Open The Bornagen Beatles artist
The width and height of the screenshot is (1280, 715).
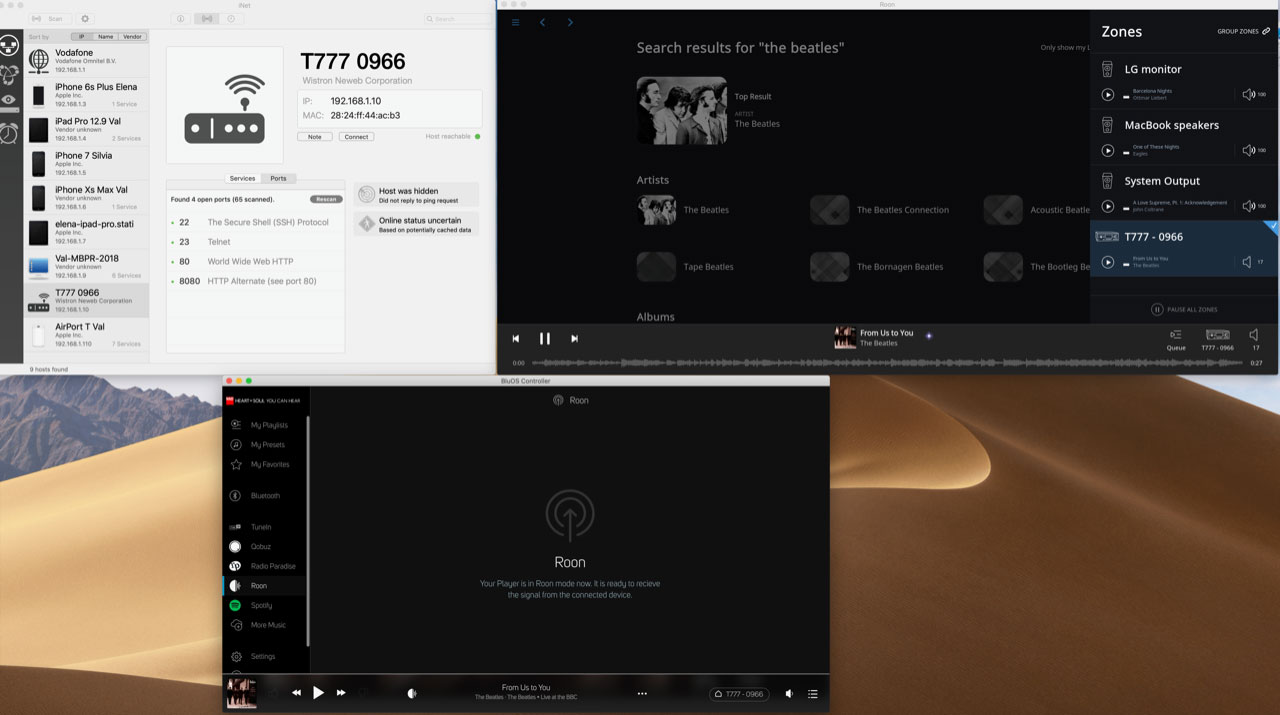tap(876, 267)
